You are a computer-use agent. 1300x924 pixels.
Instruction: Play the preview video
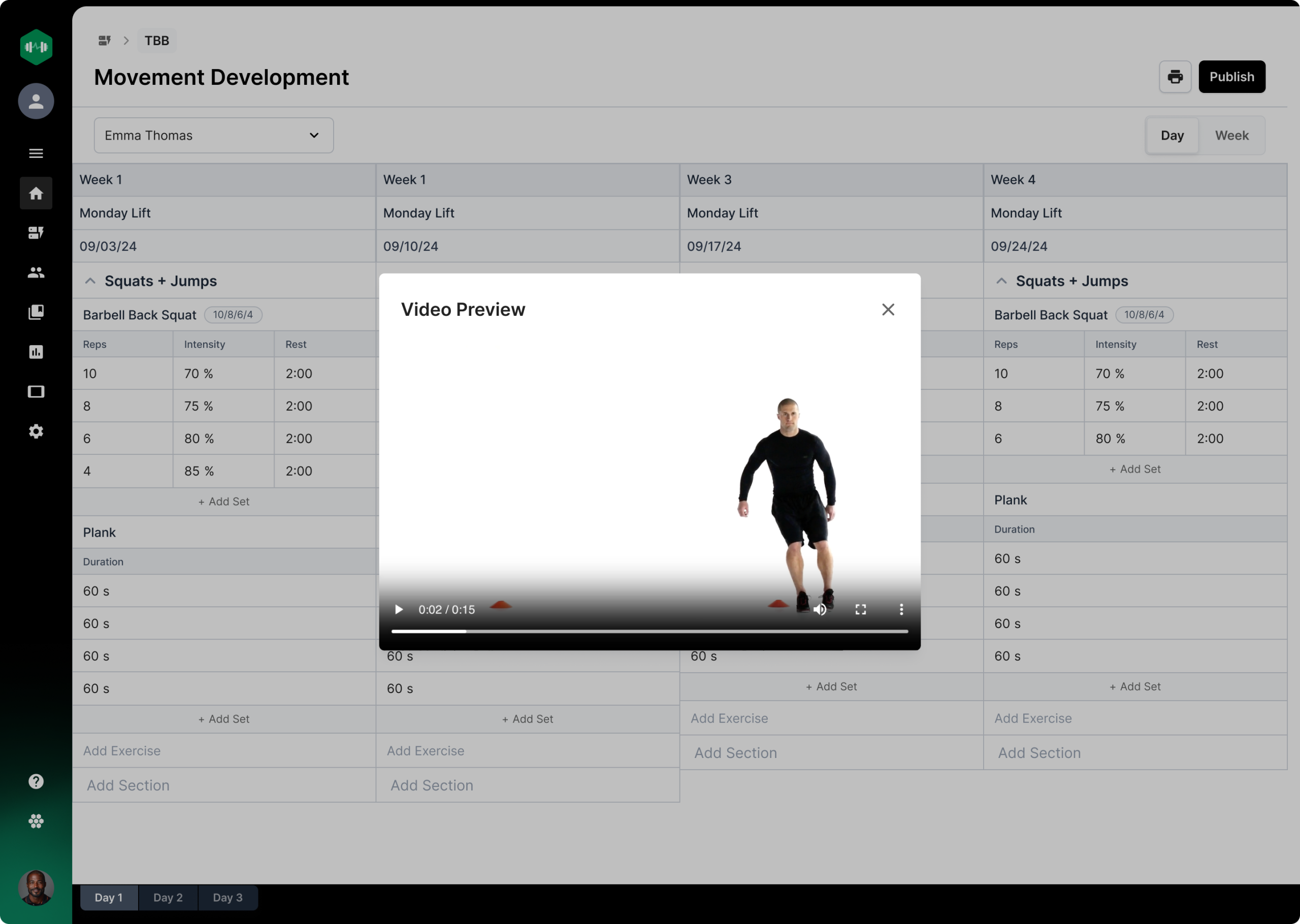pyautogui.click(x=399, y=609)
